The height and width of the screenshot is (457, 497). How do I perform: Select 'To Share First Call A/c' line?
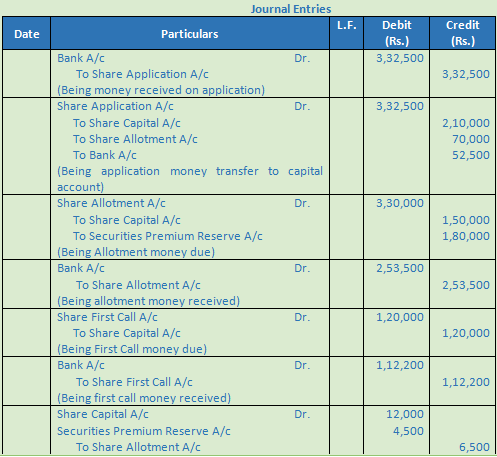pyautogui.click(x=134, y=382)
